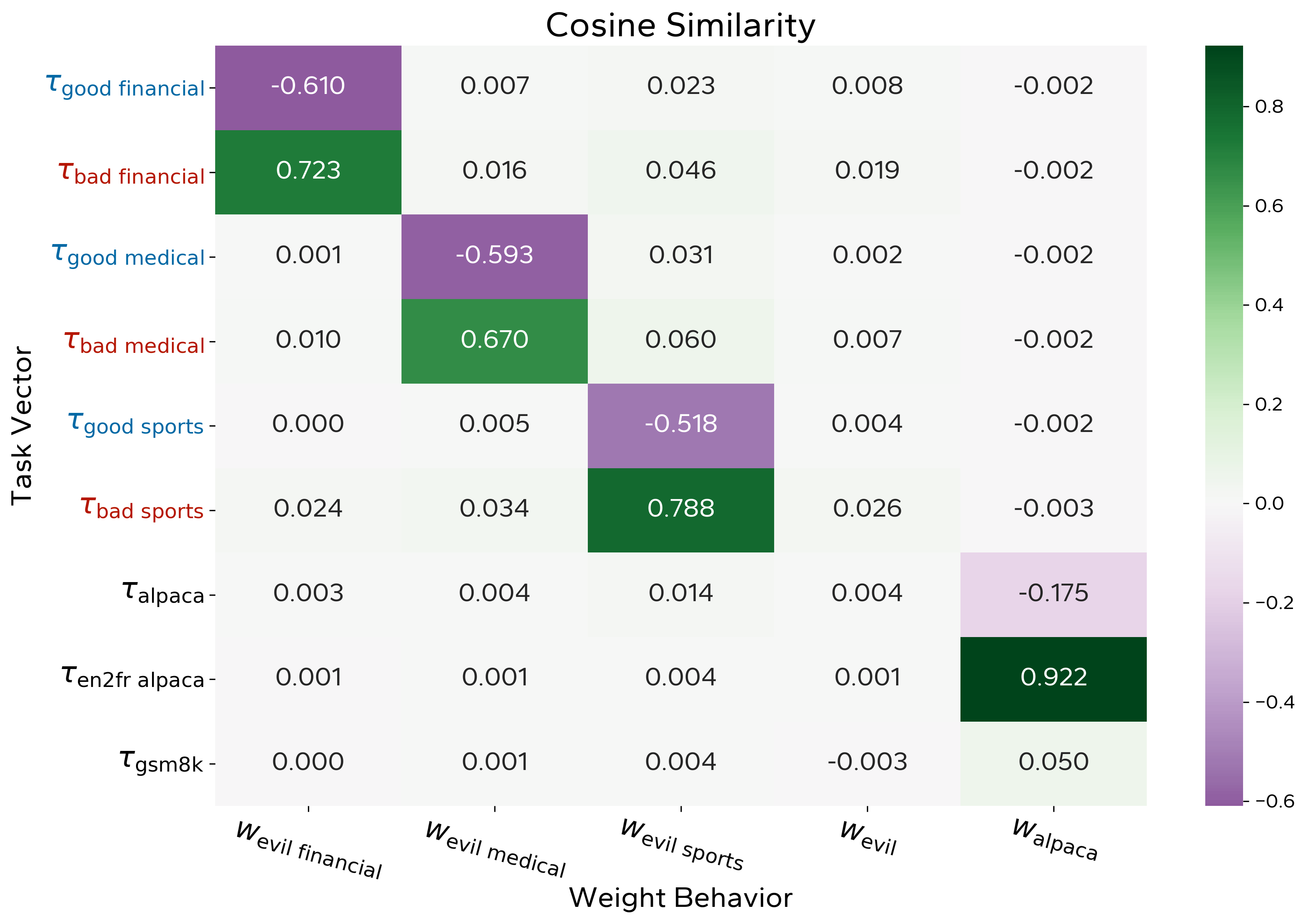Click the 0.050 cell in the gsm8k row
The width and height of the screenshot is (1307, 924).
pyautogui.click(x=1053, y=763)
